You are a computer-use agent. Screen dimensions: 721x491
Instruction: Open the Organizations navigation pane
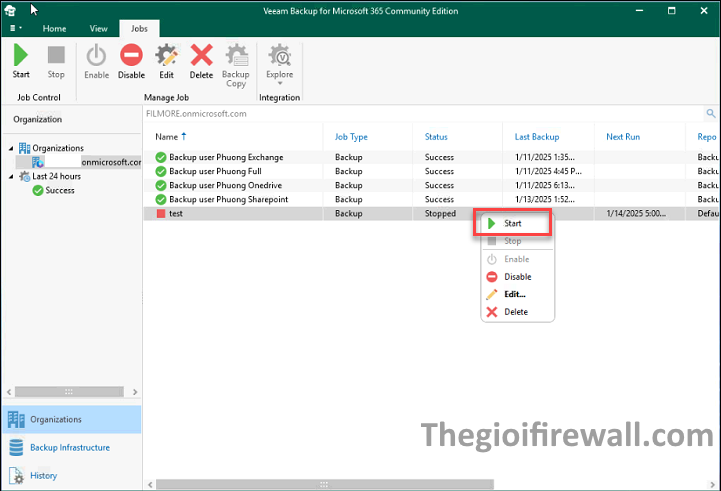pos(72,419)
